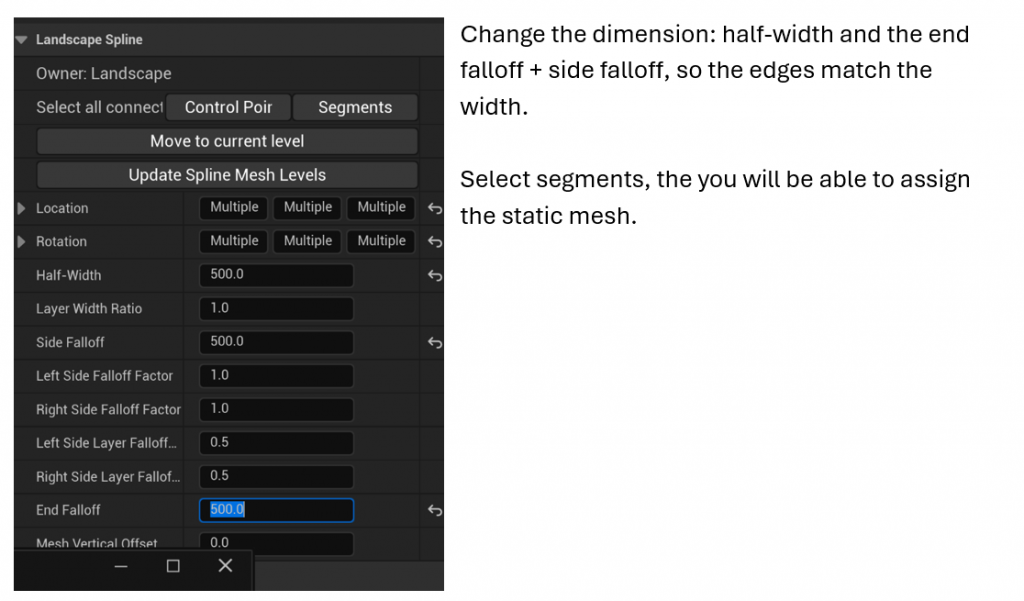Click the Half-Width value field

276,275
